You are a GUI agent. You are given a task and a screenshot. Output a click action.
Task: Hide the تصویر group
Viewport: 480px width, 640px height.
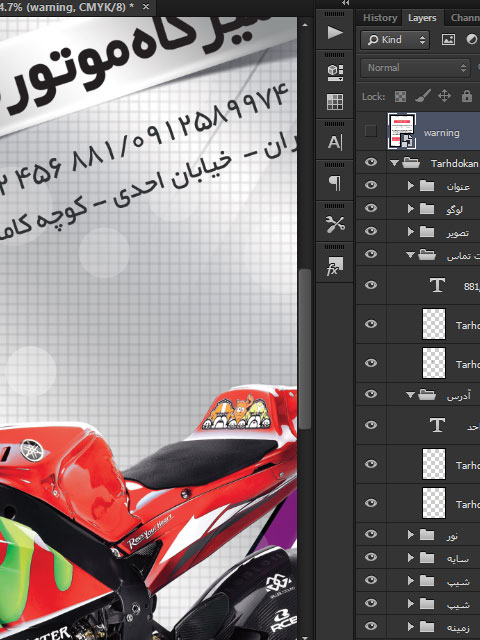371,231
